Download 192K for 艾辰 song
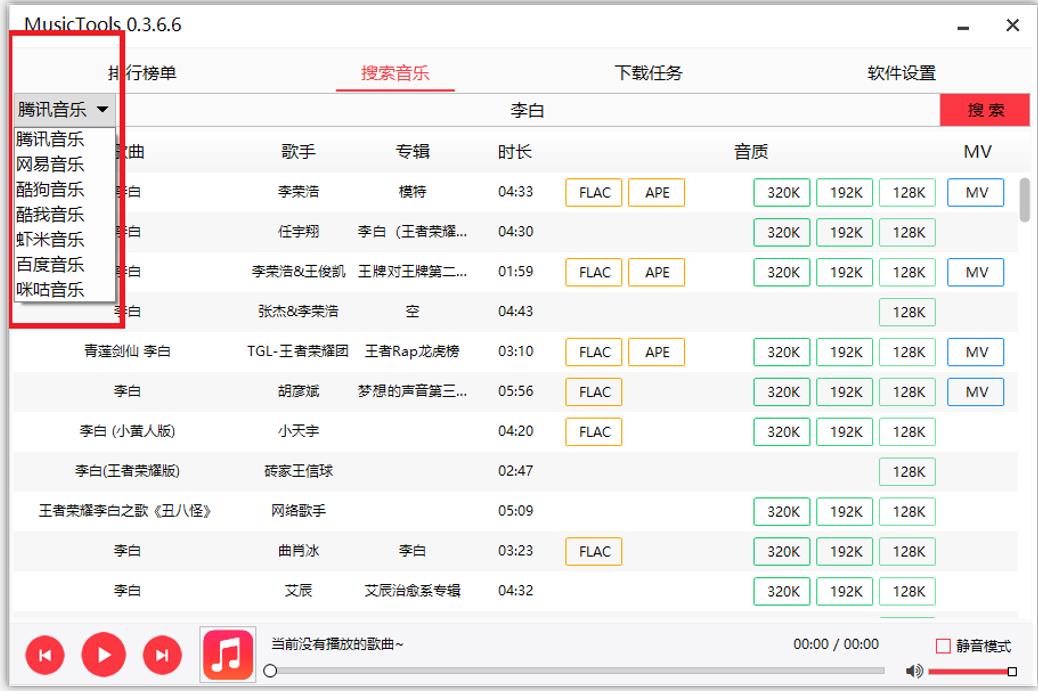Image resolution: width=1038 pixels, height=691 pixels. pos(845,592)
